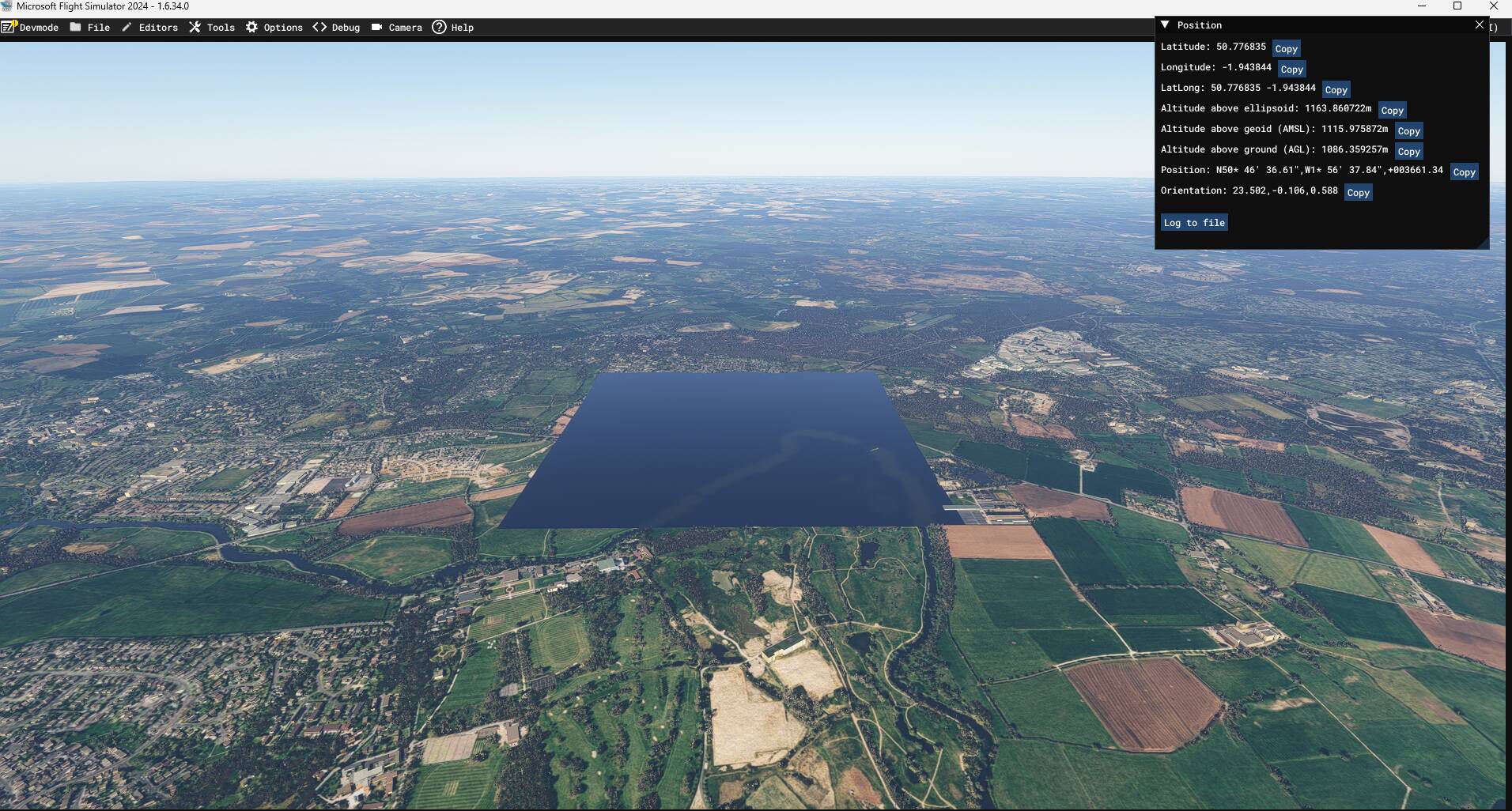
Task: Collapse the Position panel triangle
Action: tap(1165, 25)
